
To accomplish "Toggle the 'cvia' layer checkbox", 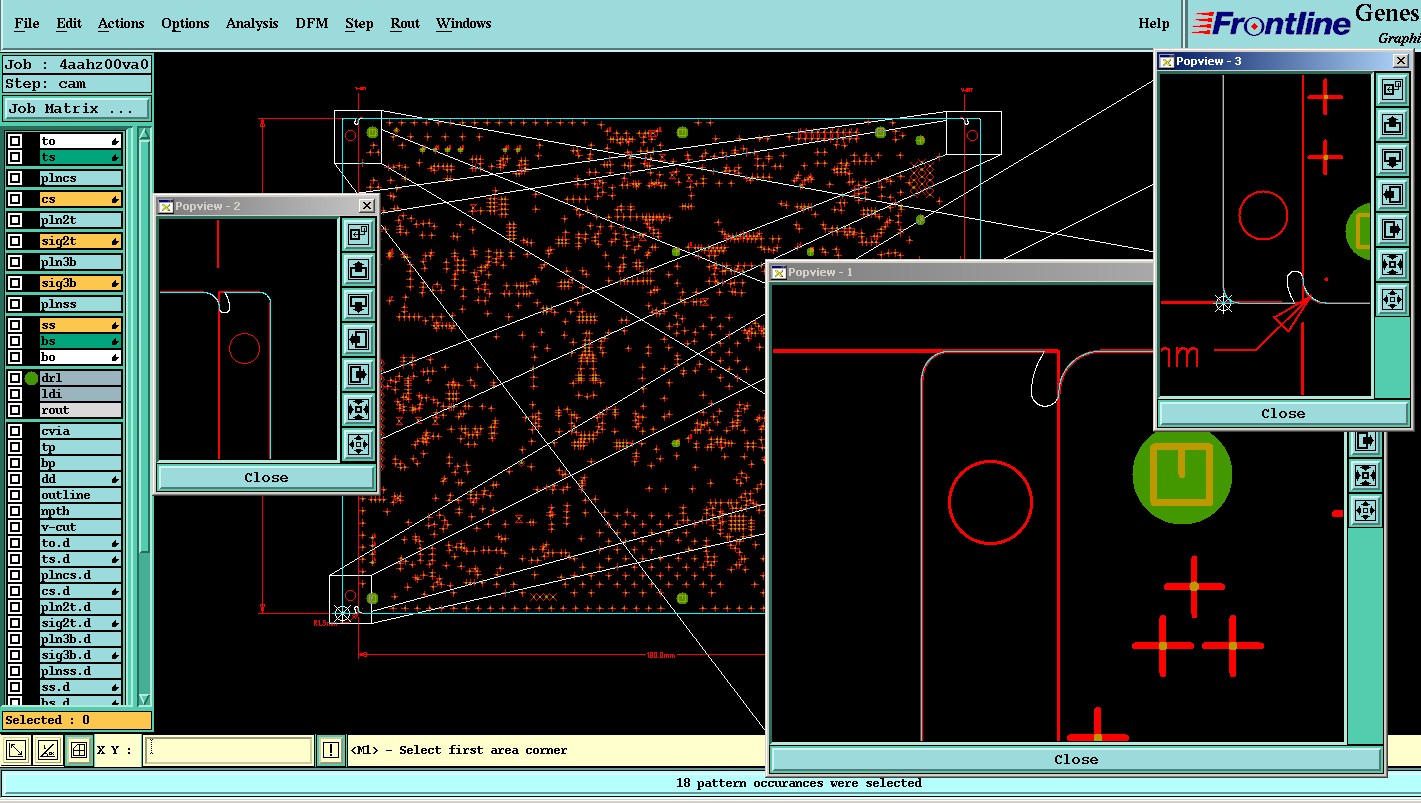I will click(x=15, y=431).
